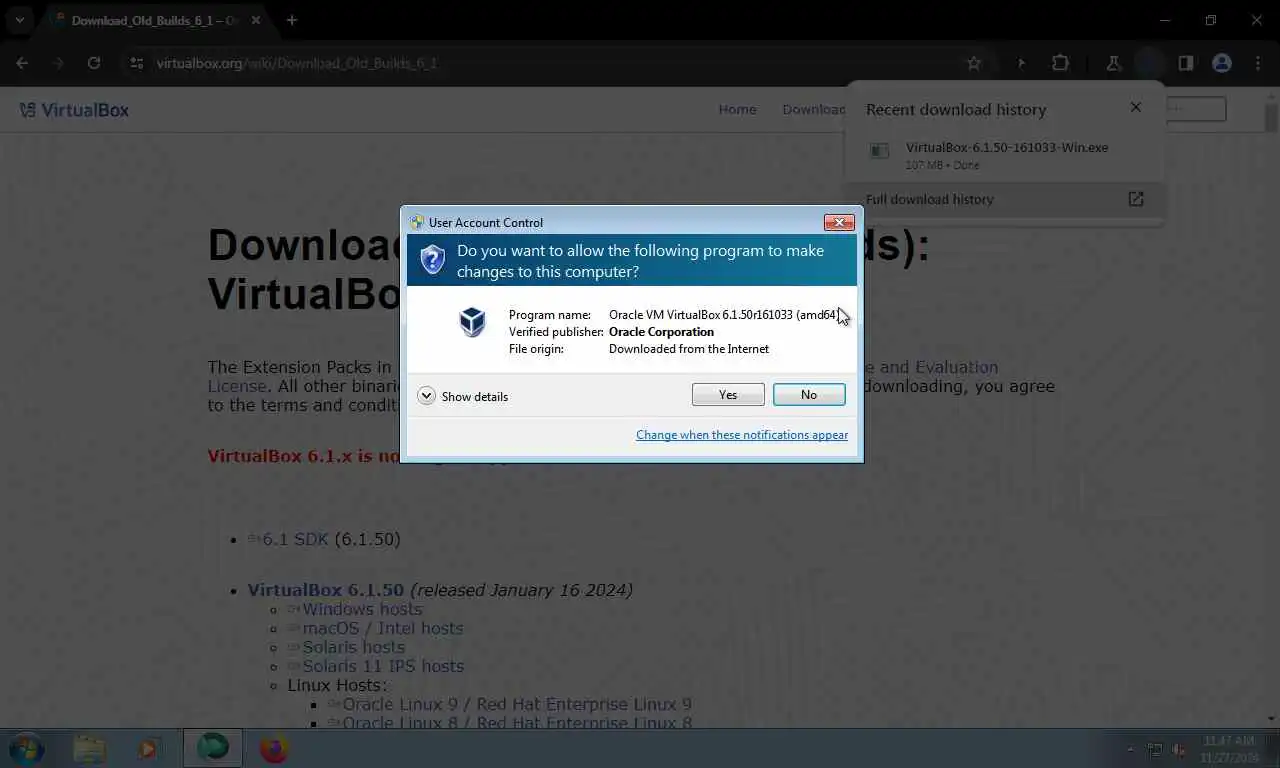1280x768 pixels.
Task: Open the macOS / Intel hosts link
Action: [382, 628]
